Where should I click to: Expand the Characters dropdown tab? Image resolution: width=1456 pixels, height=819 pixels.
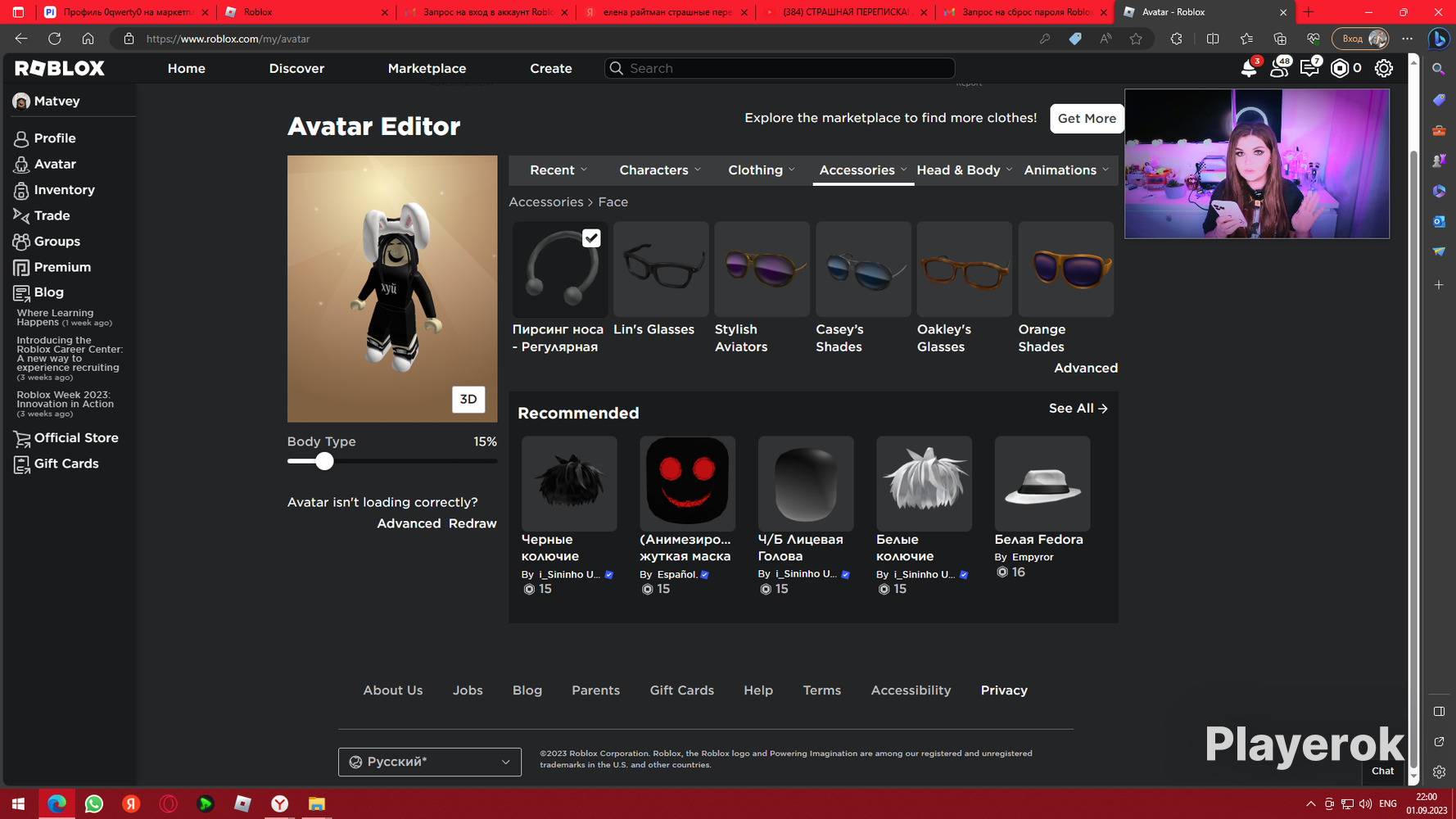pos(660,170)
